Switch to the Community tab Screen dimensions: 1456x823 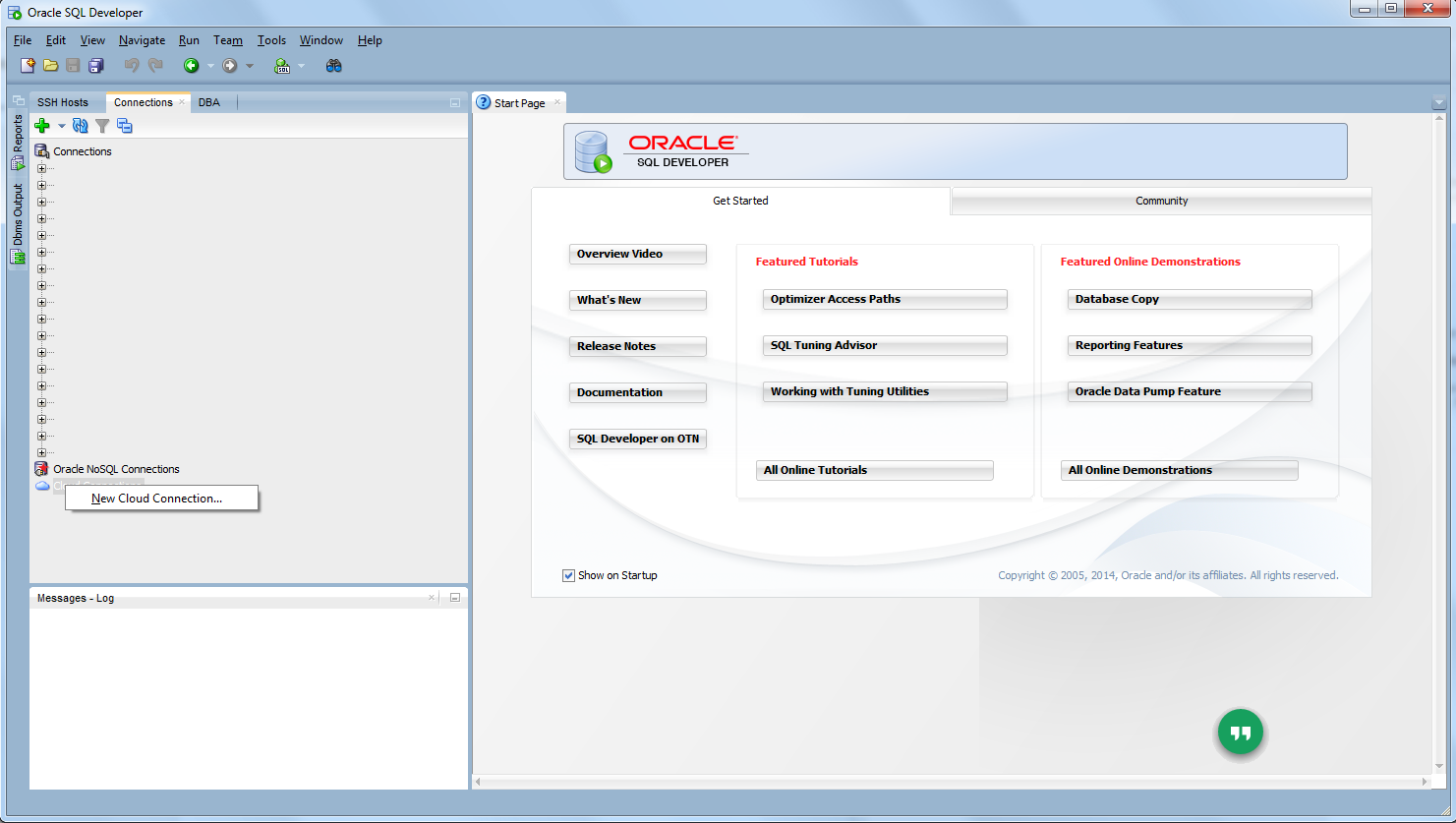coord(1161,201)
